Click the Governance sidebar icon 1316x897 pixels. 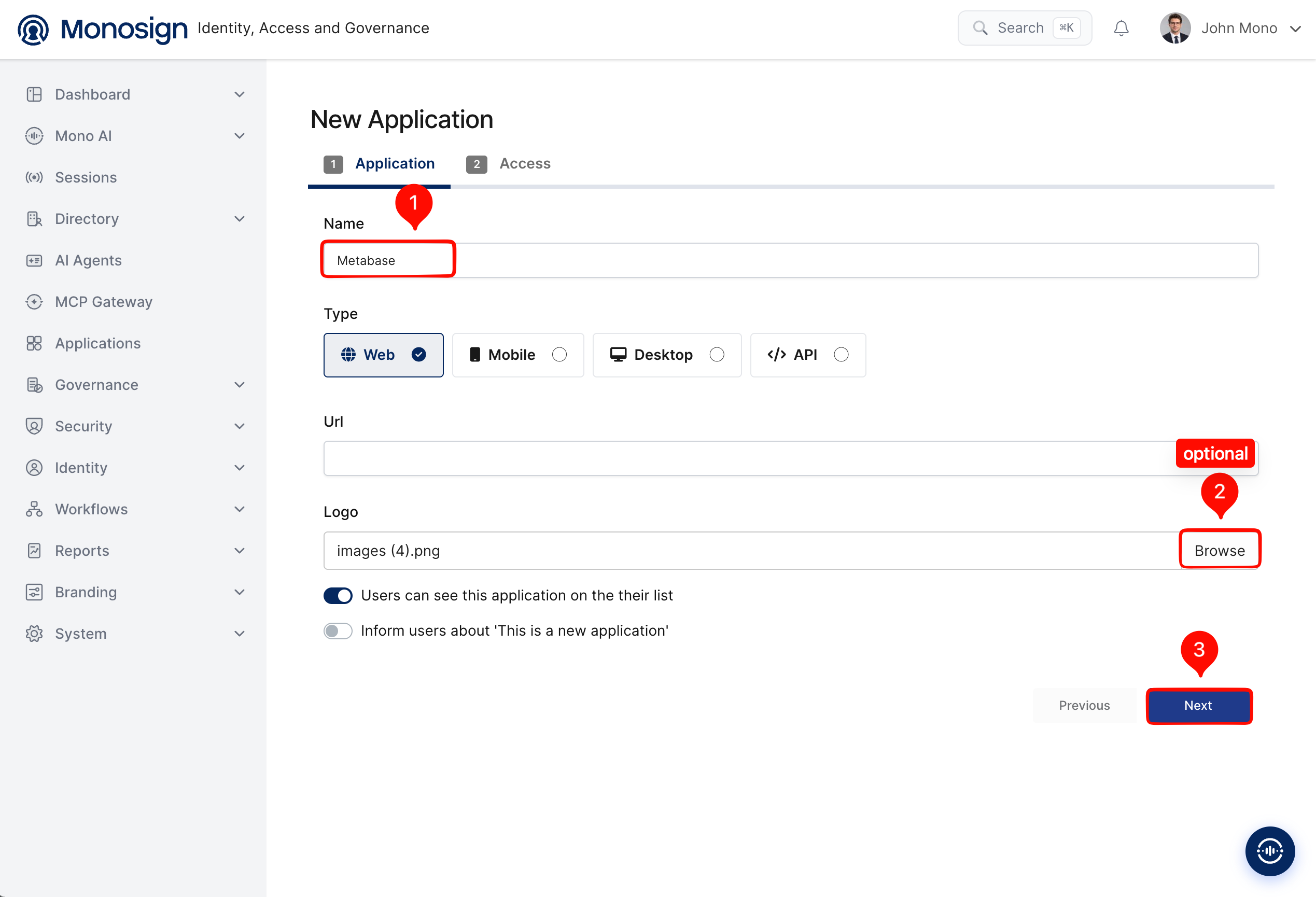click(34, 385)
